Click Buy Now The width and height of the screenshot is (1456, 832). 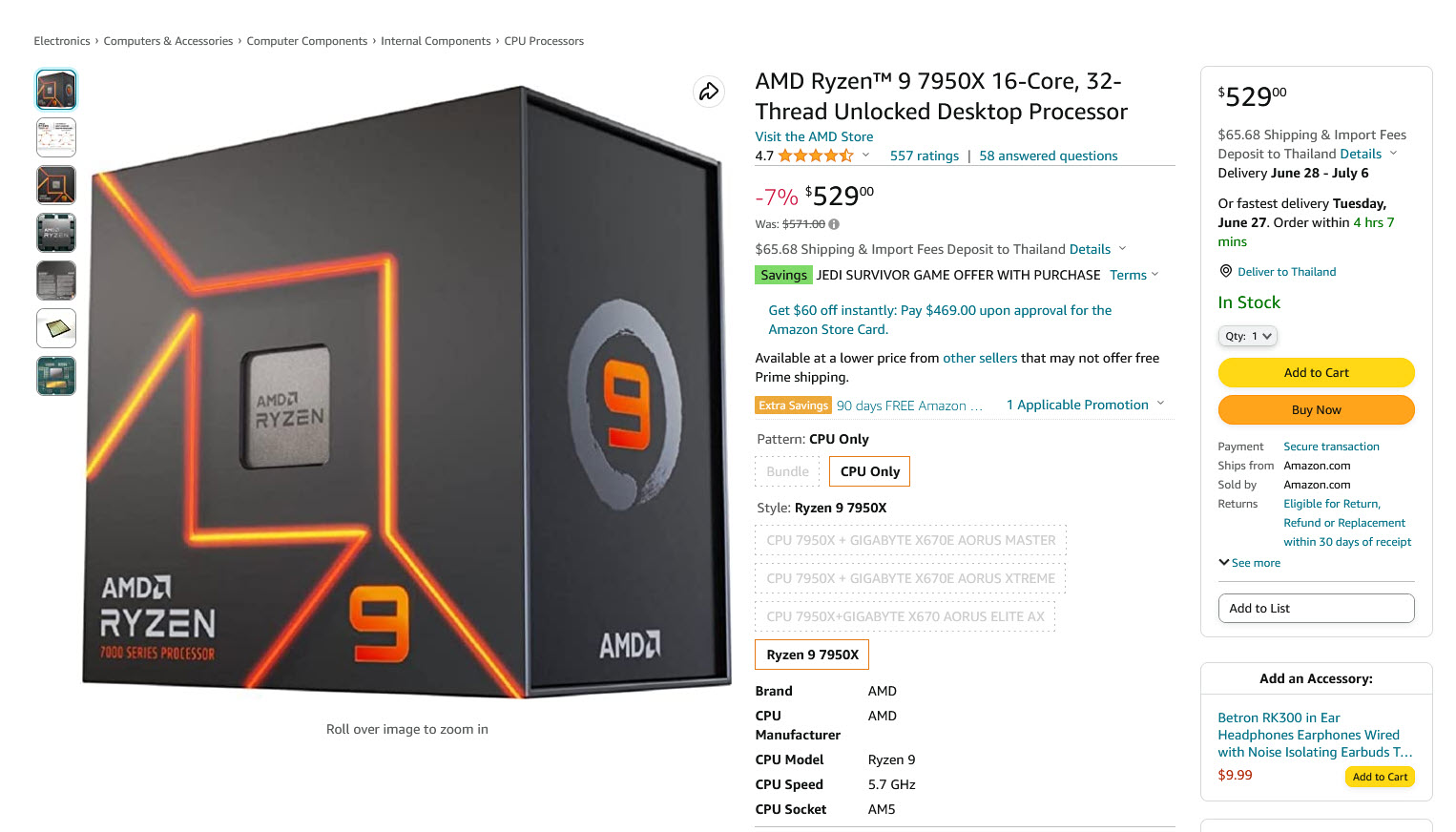[x=1316, y=409]
